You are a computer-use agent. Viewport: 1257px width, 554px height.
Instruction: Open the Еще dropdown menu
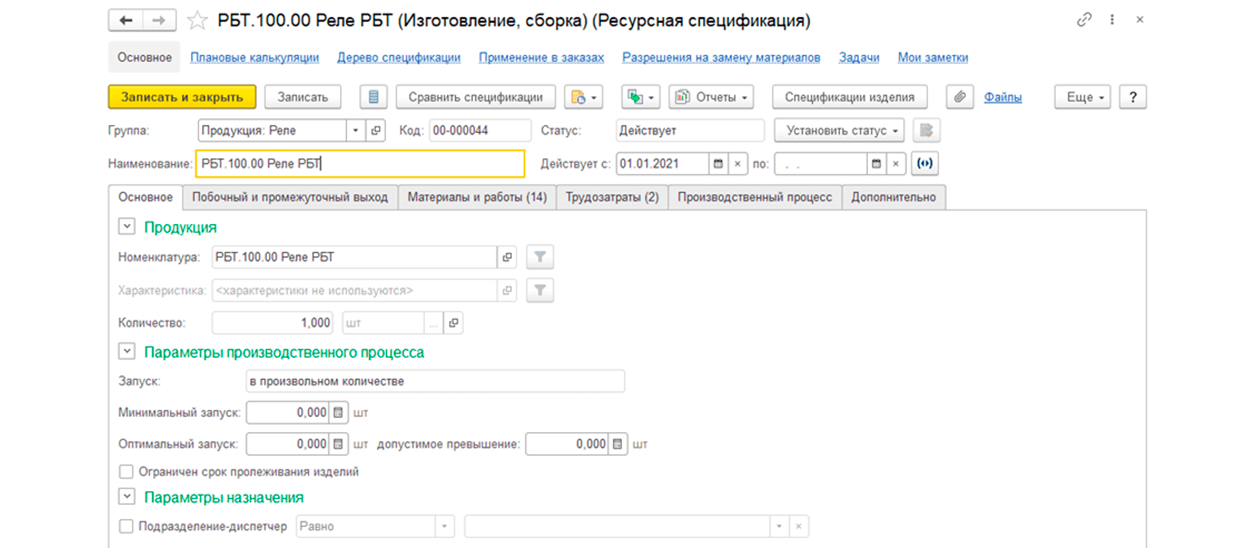coord(1083,97)
